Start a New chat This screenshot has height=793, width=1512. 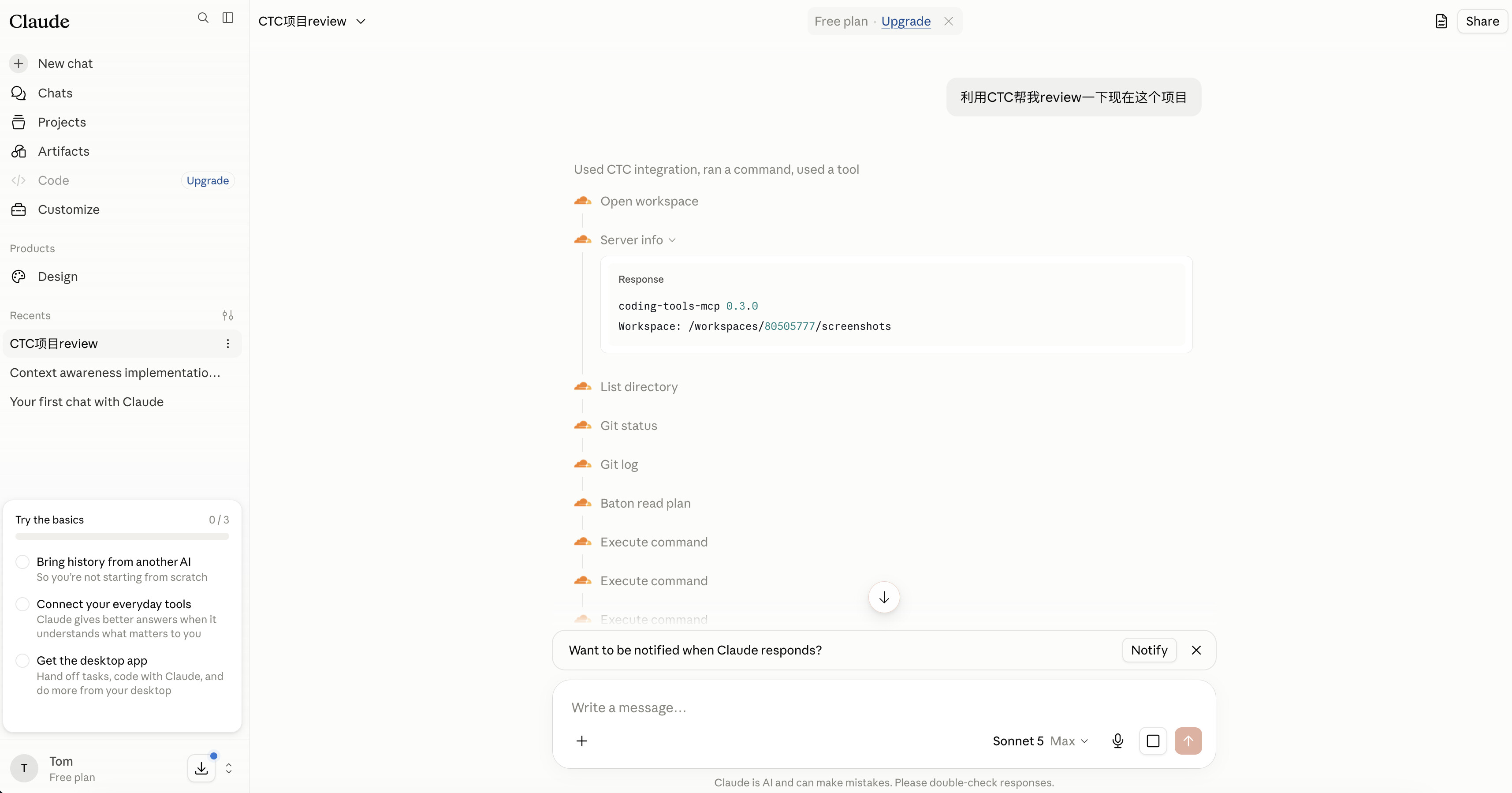[122, 64]
